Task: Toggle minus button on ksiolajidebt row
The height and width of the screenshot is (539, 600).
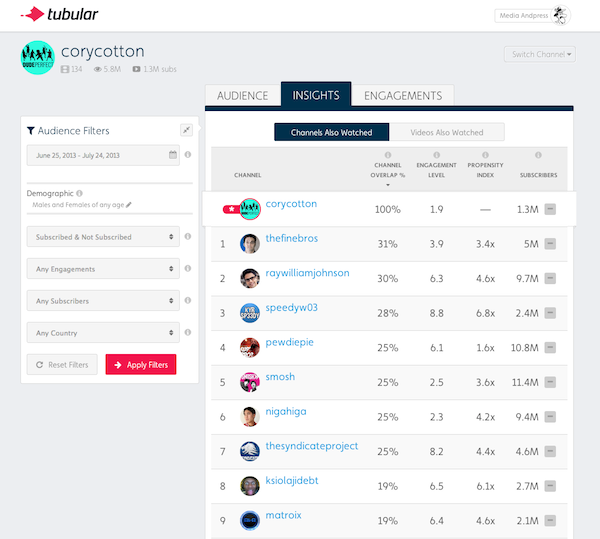Action: coord(551,485)
